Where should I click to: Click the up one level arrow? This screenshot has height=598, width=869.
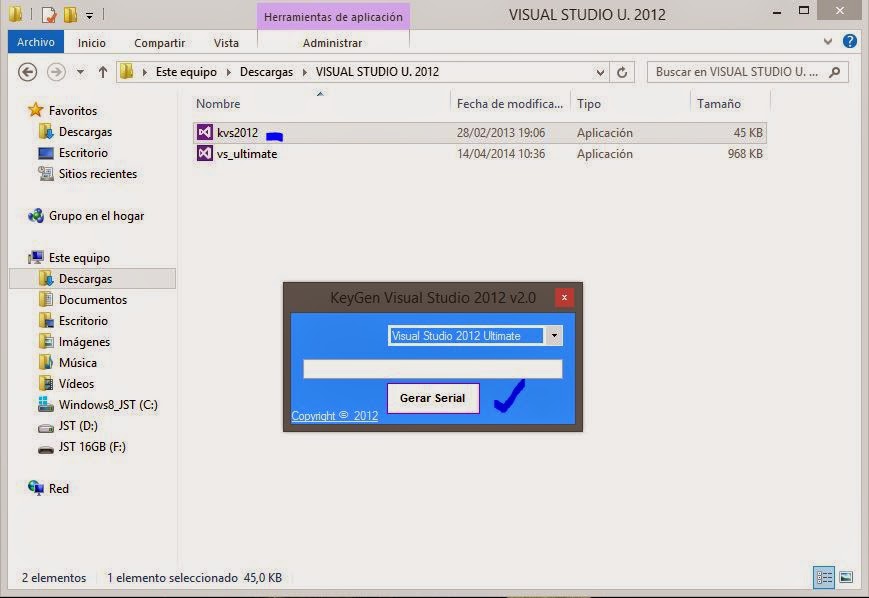[x=103, y=71]
